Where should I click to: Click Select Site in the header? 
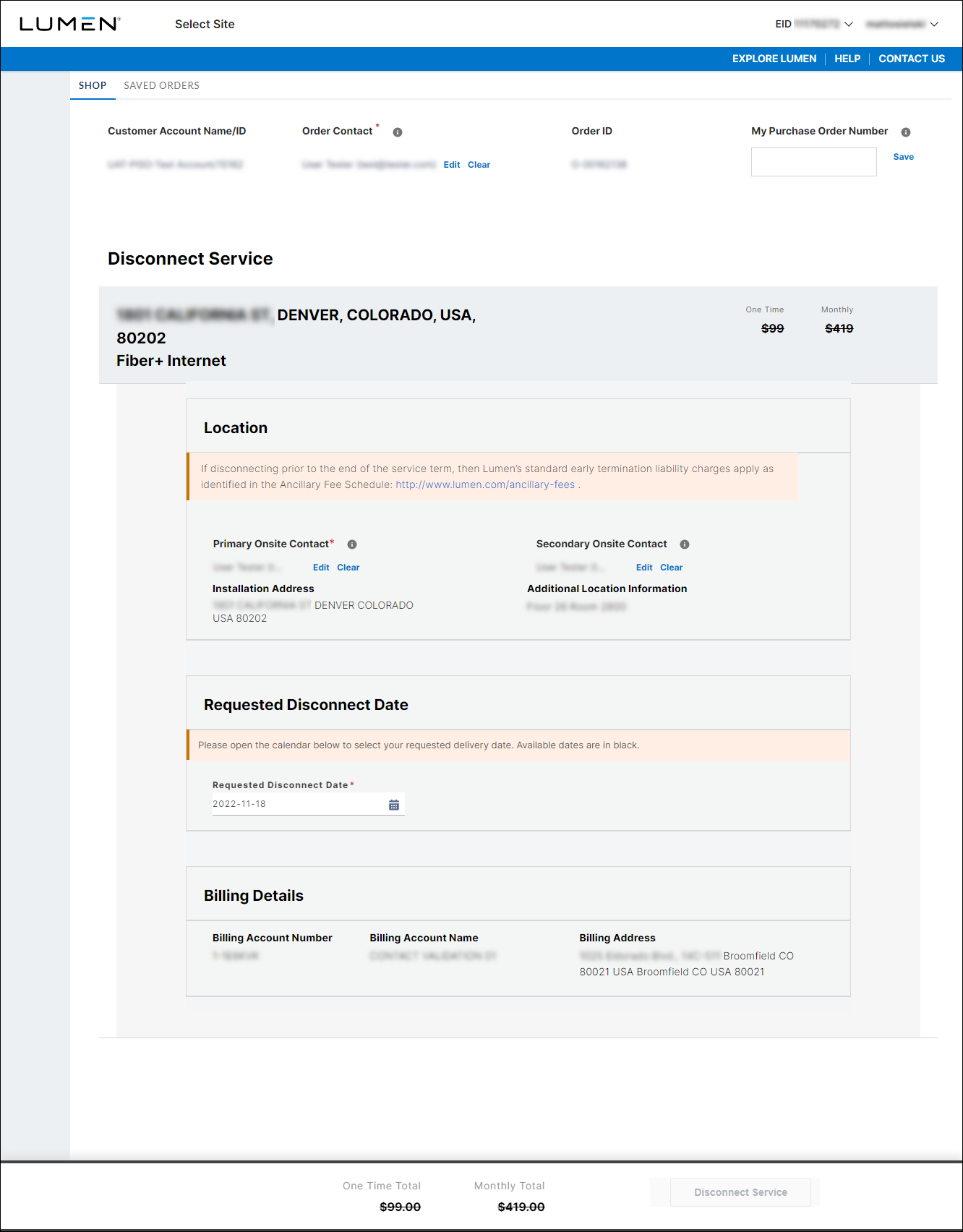pyautogui.click(x=205, y=24)
